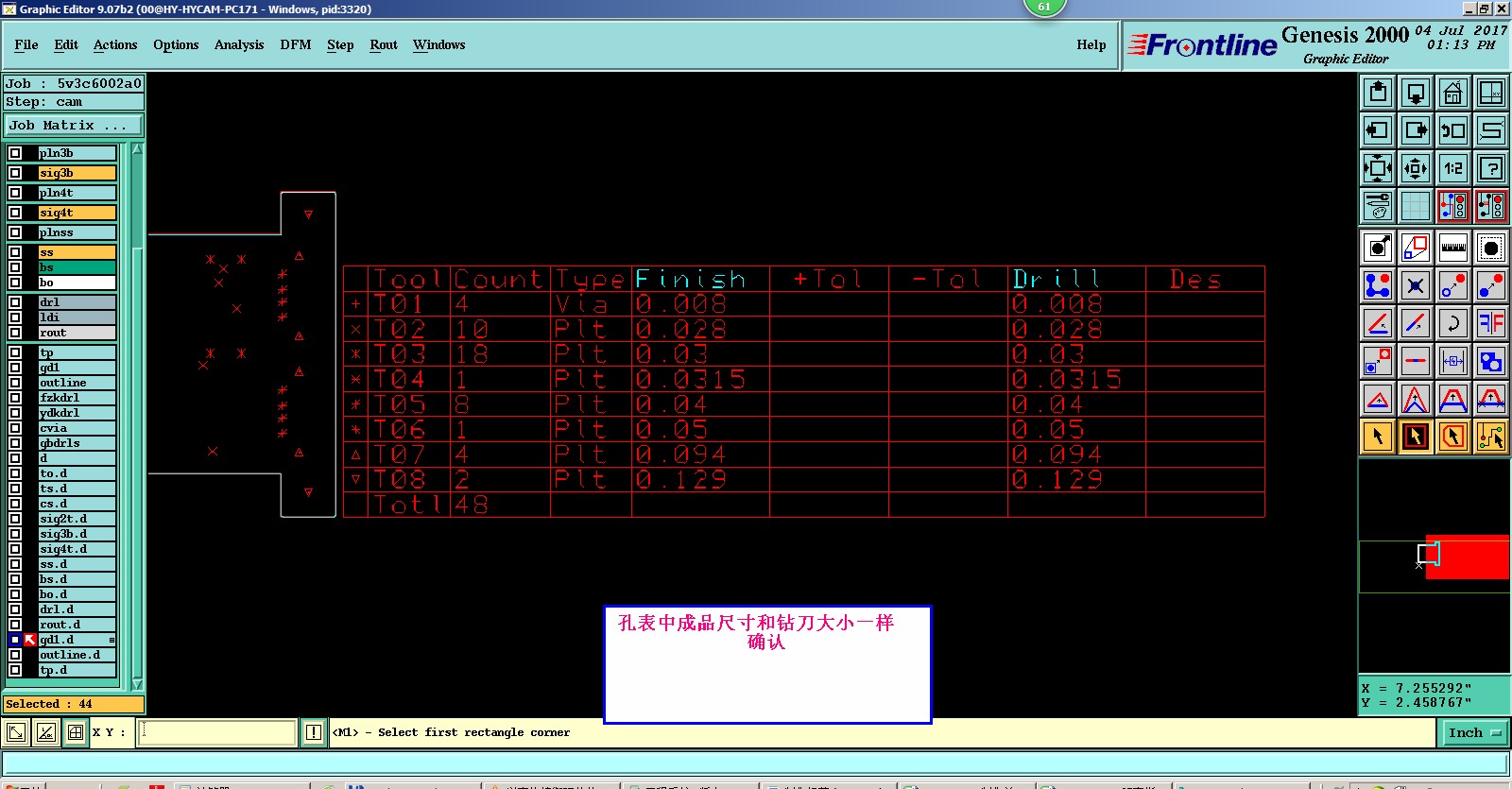Select the net selection arrow tool
Image resolution: width=1512 pixels, height=789 pixels.
[1491, 437]
